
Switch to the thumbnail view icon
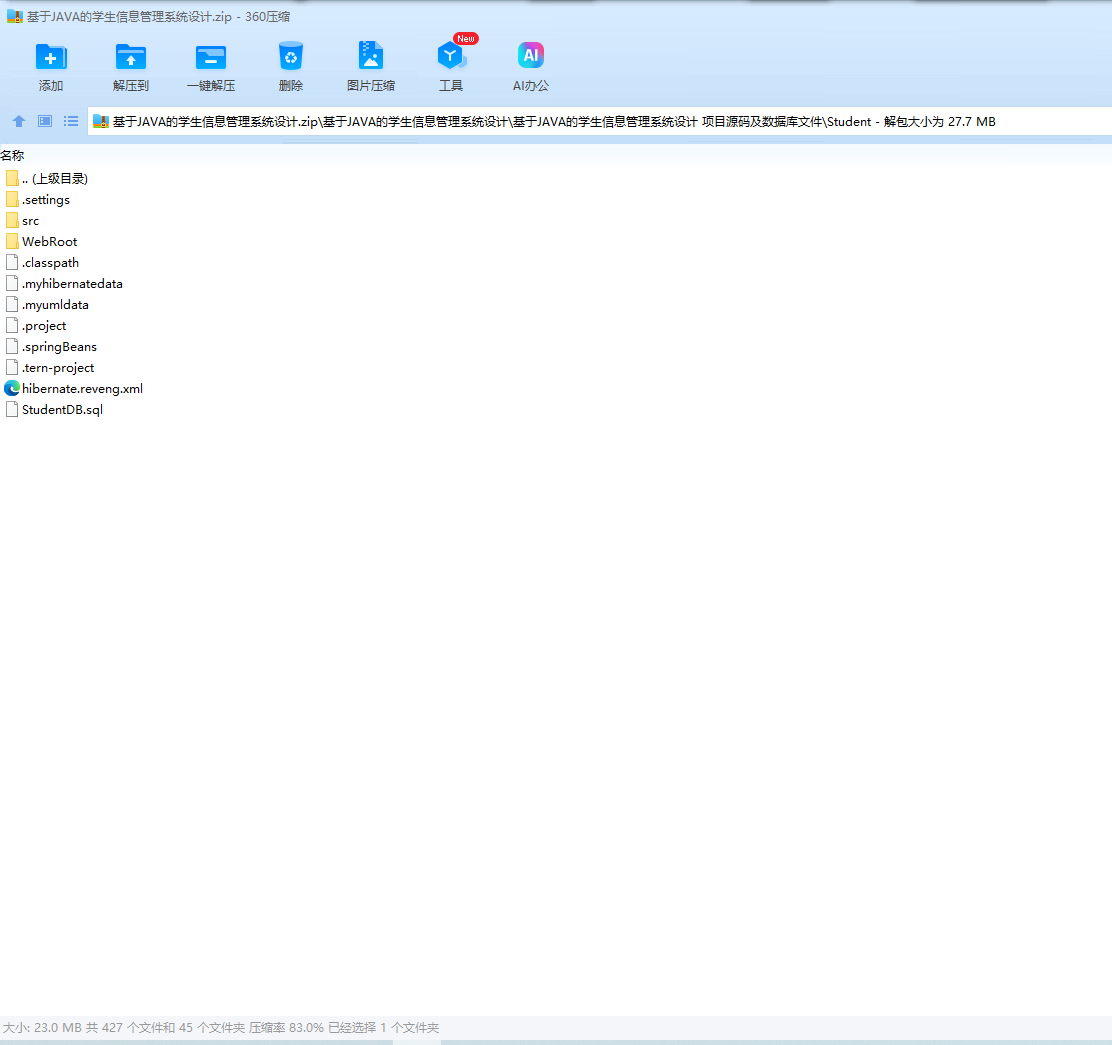(x=45, y=121)
